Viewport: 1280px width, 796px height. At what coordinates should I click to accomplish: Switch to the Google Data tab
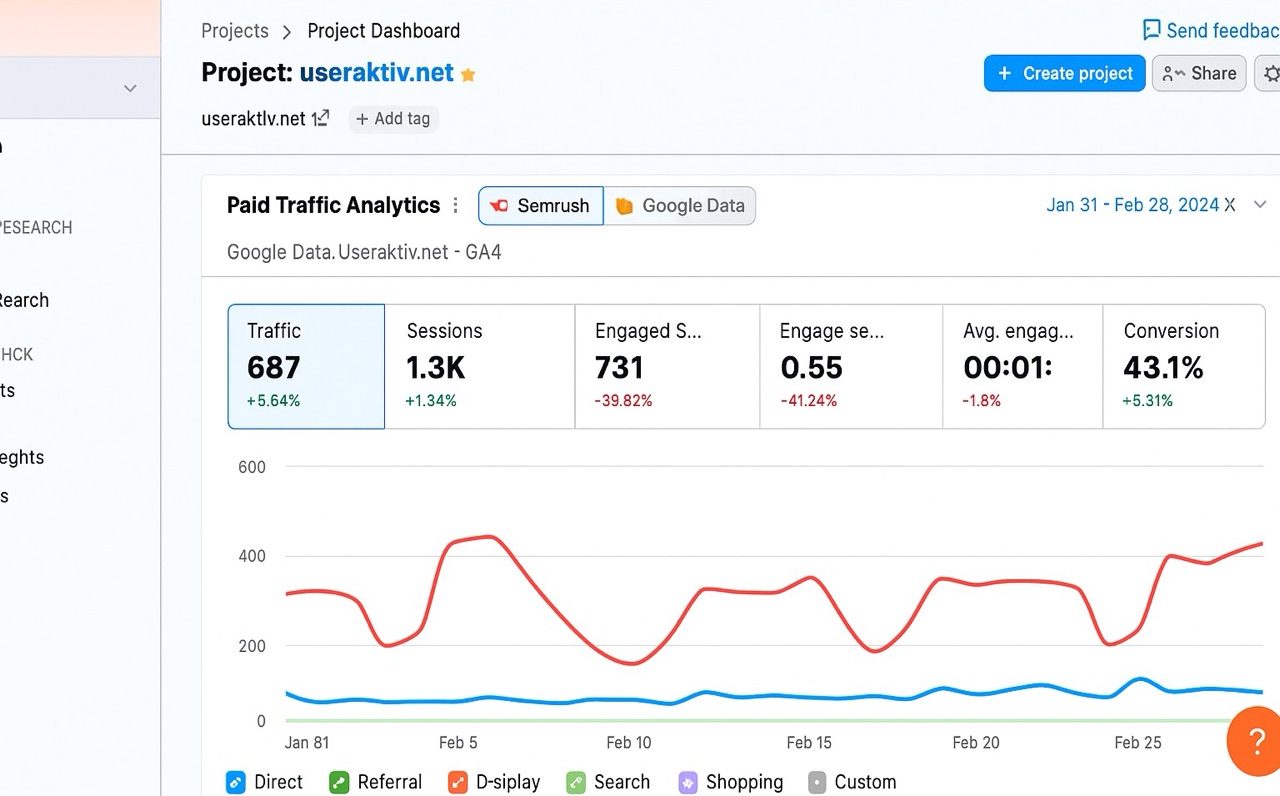[680, 206]
